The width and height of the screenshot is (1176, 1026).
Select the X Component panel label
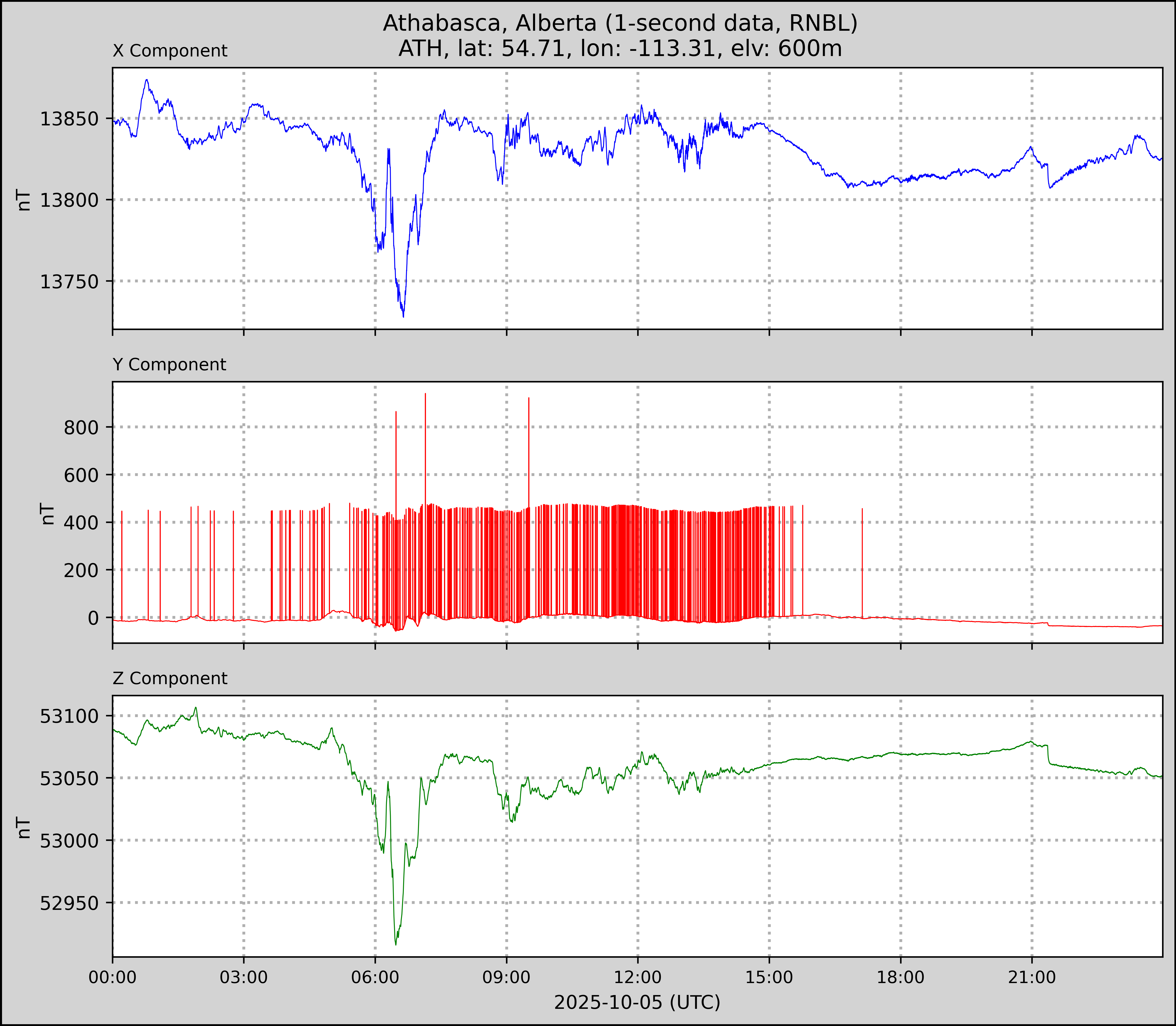click(170, 51)
